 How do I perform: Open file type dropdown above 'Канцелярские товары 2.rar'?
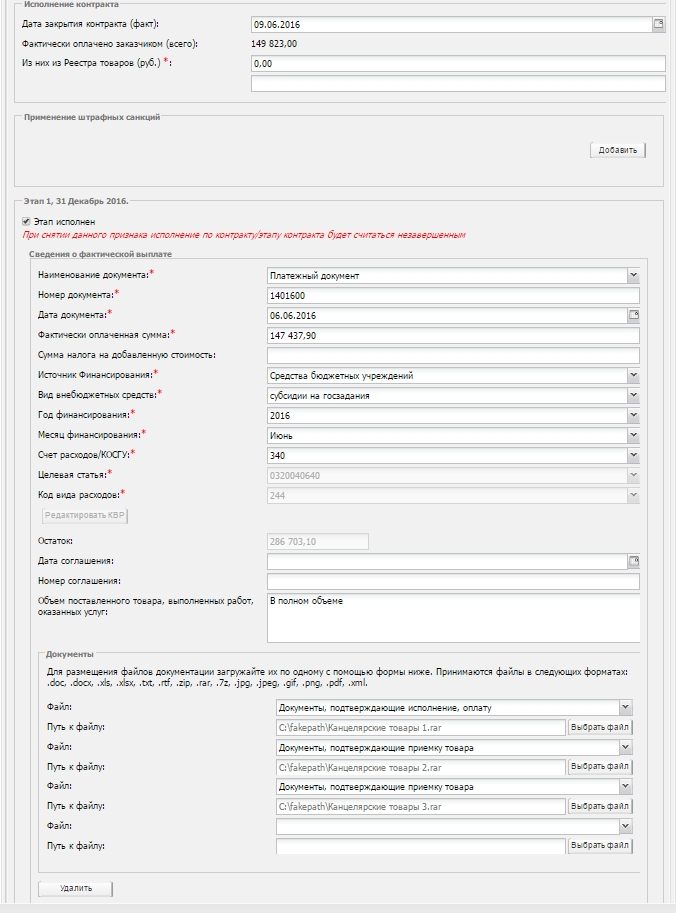point(625,747)
